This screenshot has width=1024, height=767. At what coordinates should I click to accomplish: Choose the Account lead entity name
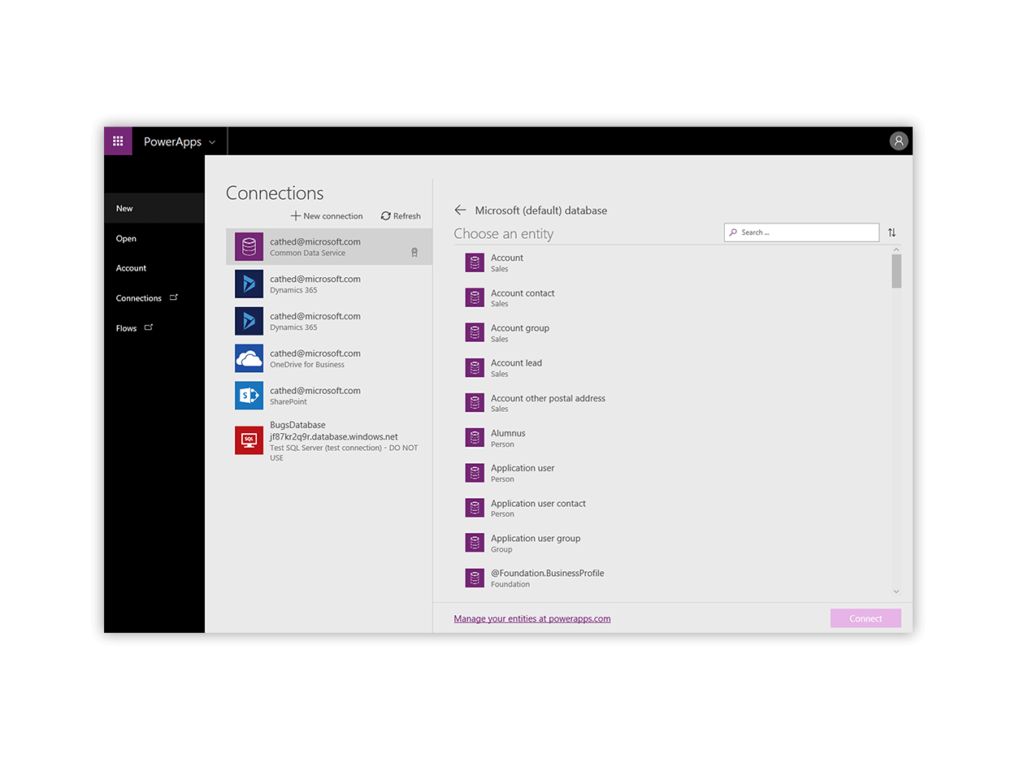(x=517, y=363)
